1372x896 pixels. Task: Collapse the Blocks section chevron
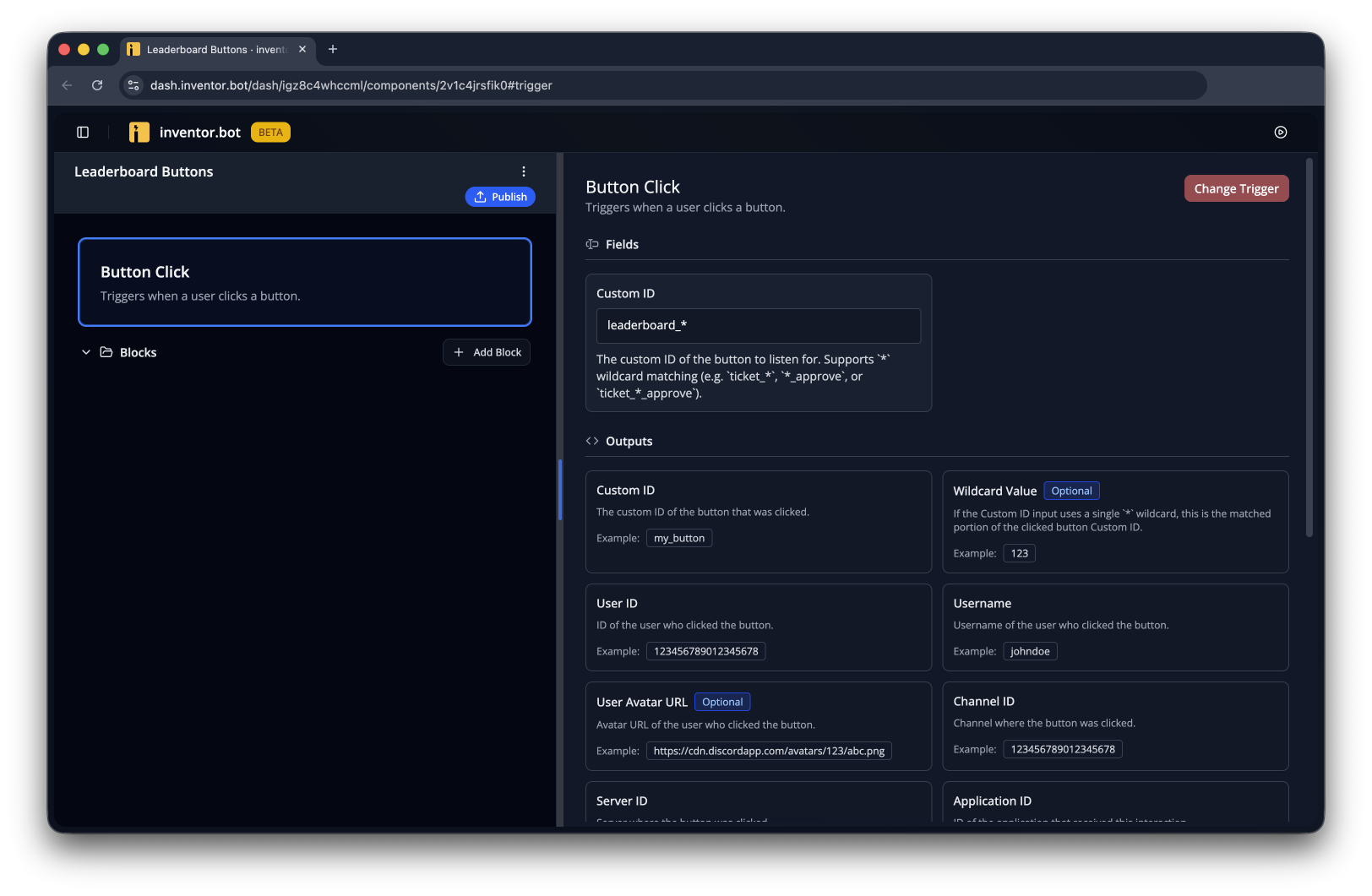coord(86,352)
